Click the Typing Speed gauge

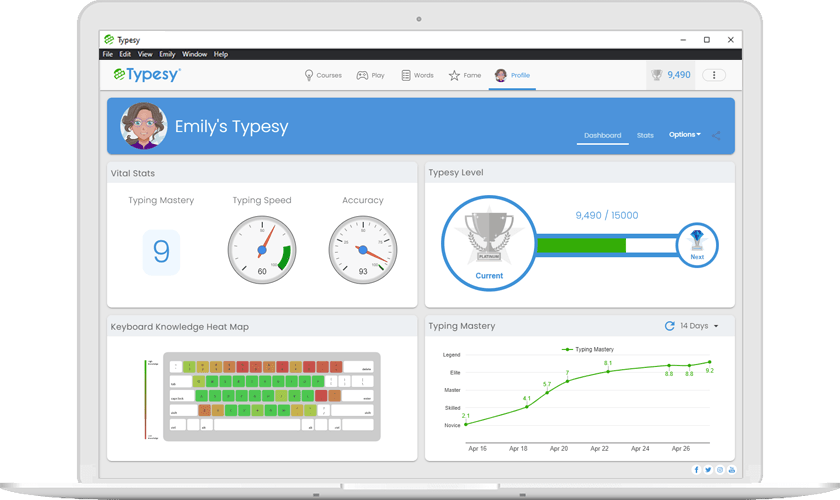click(x=262, y=250)
